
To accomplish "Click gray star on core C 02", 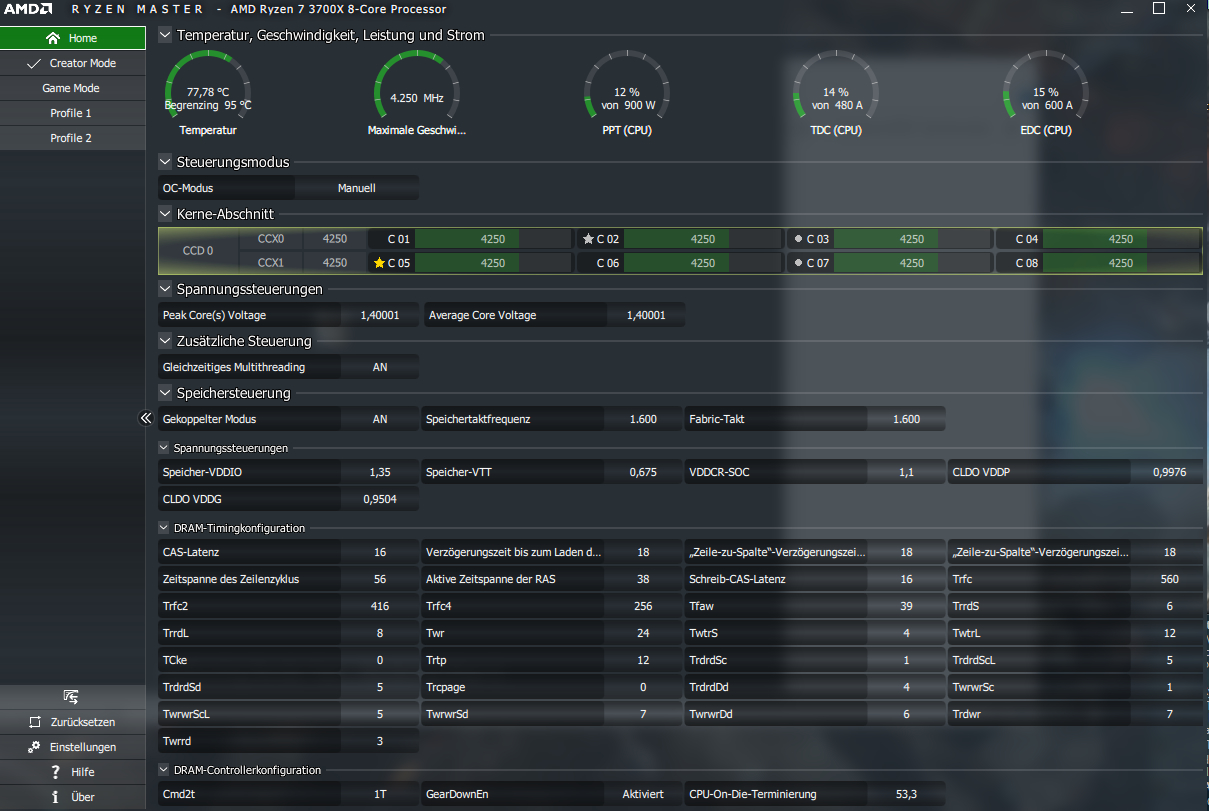I will [x=589, y=239].
